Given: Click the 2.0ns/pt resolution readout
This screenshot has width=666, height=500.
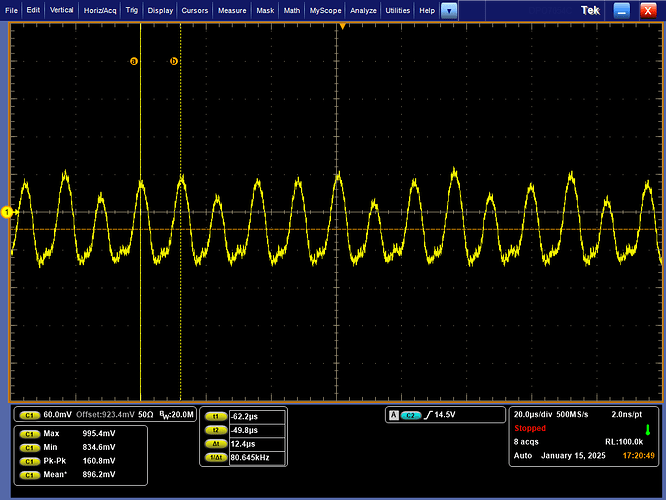Looking at the screenshot, I should tap(627, 415).
